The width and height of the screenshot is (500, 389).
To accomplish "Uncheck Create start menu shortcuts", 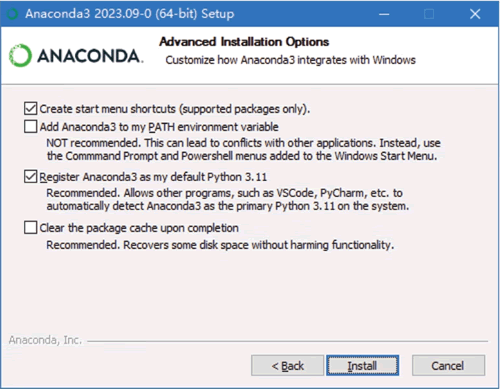I will click(x=30, y=109).
